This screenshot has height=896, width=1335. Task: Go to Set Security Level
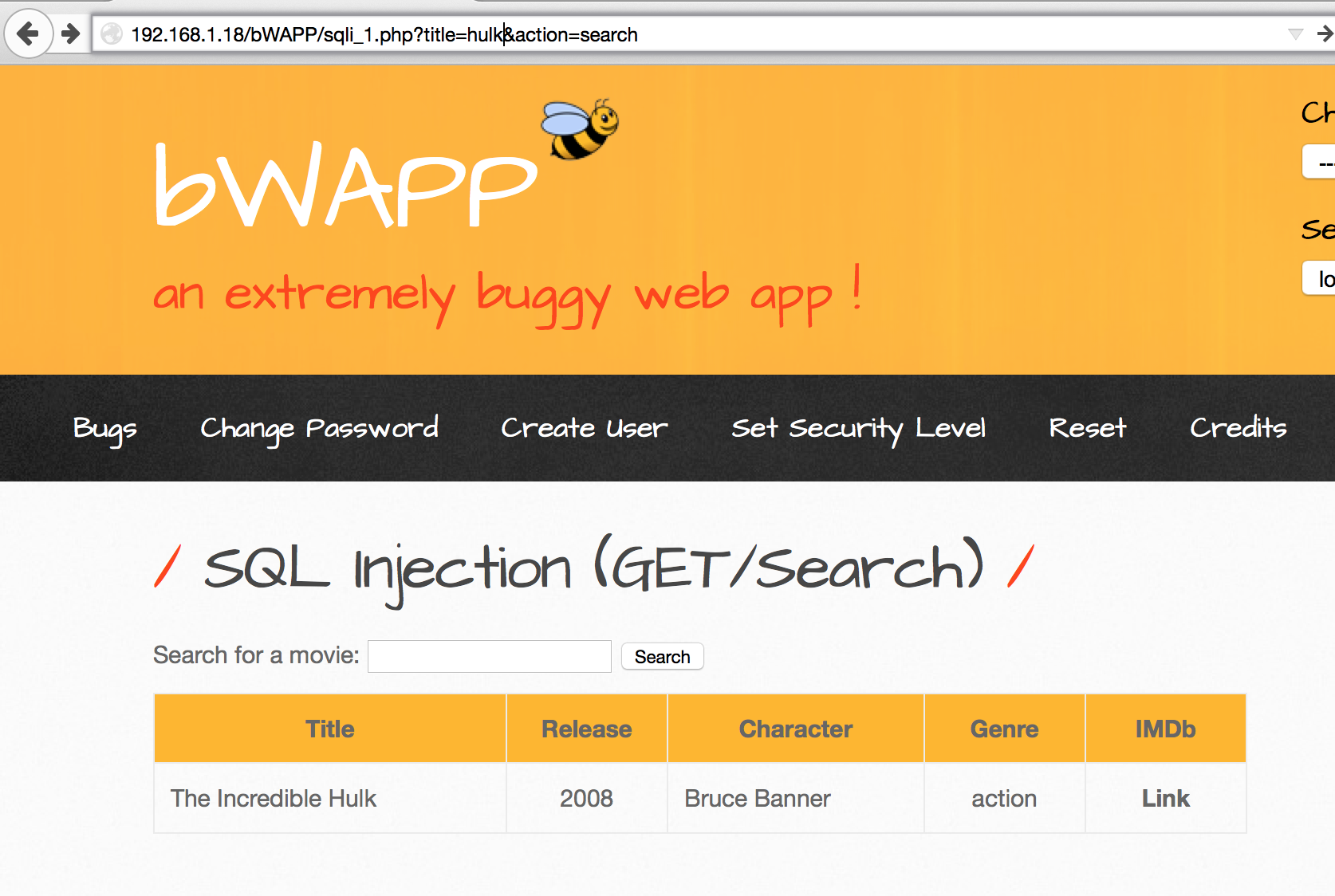point(859,428)
